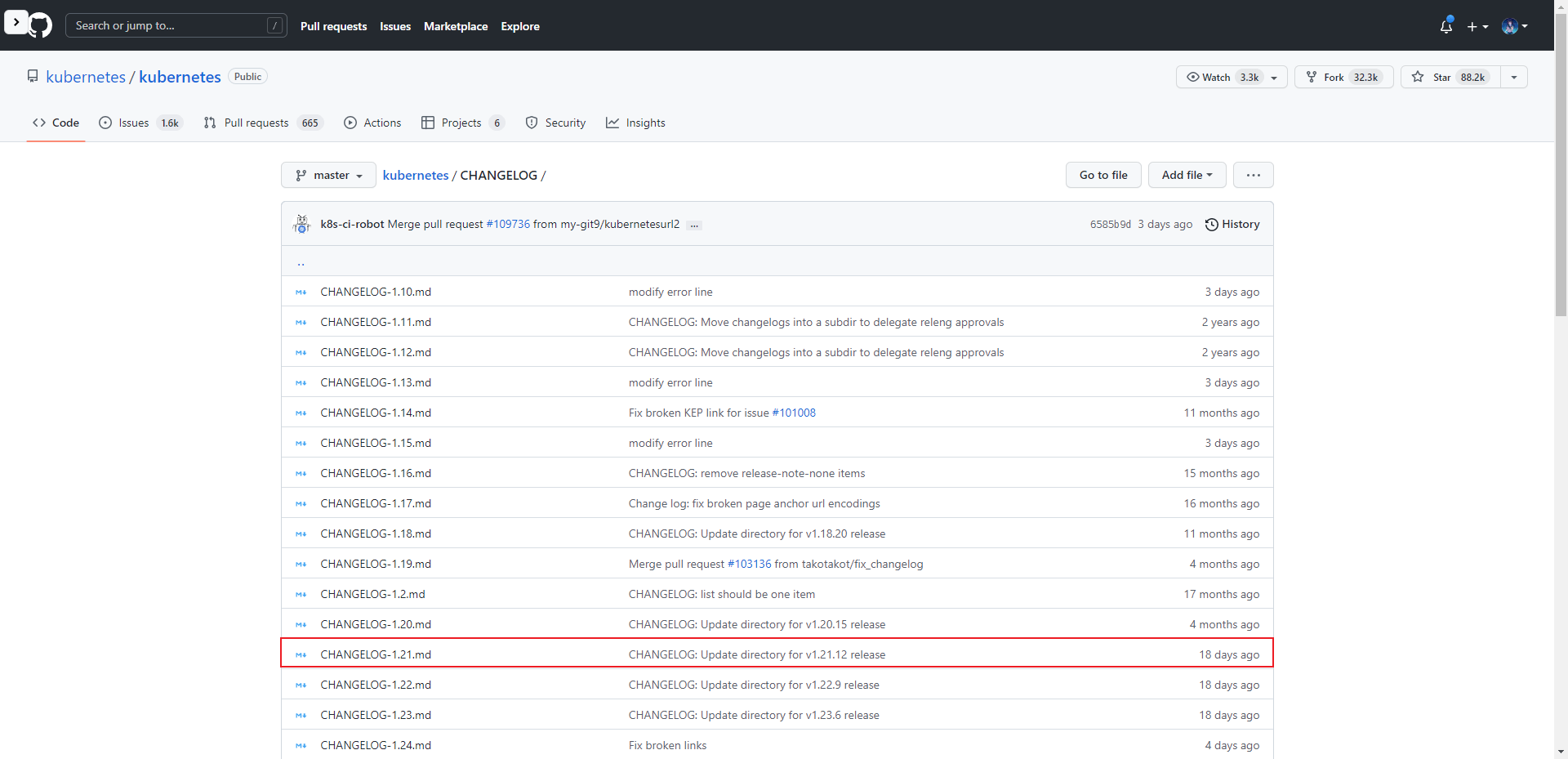Open CHANGELOG-1.21.md file link
This screenshot has width=1568, height=759.
coord(376,654)
